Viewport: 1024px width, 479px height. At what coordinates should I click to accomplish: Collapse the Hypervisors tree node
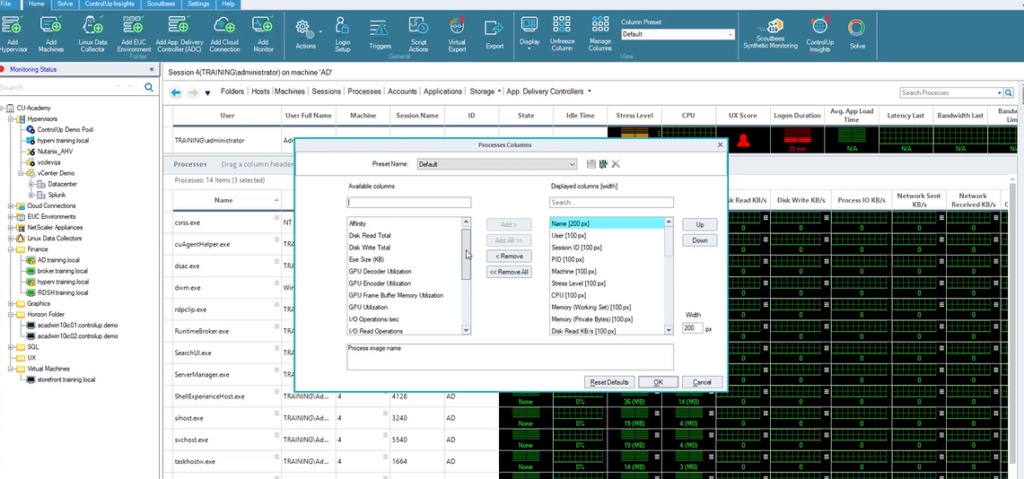click(12, 119)
